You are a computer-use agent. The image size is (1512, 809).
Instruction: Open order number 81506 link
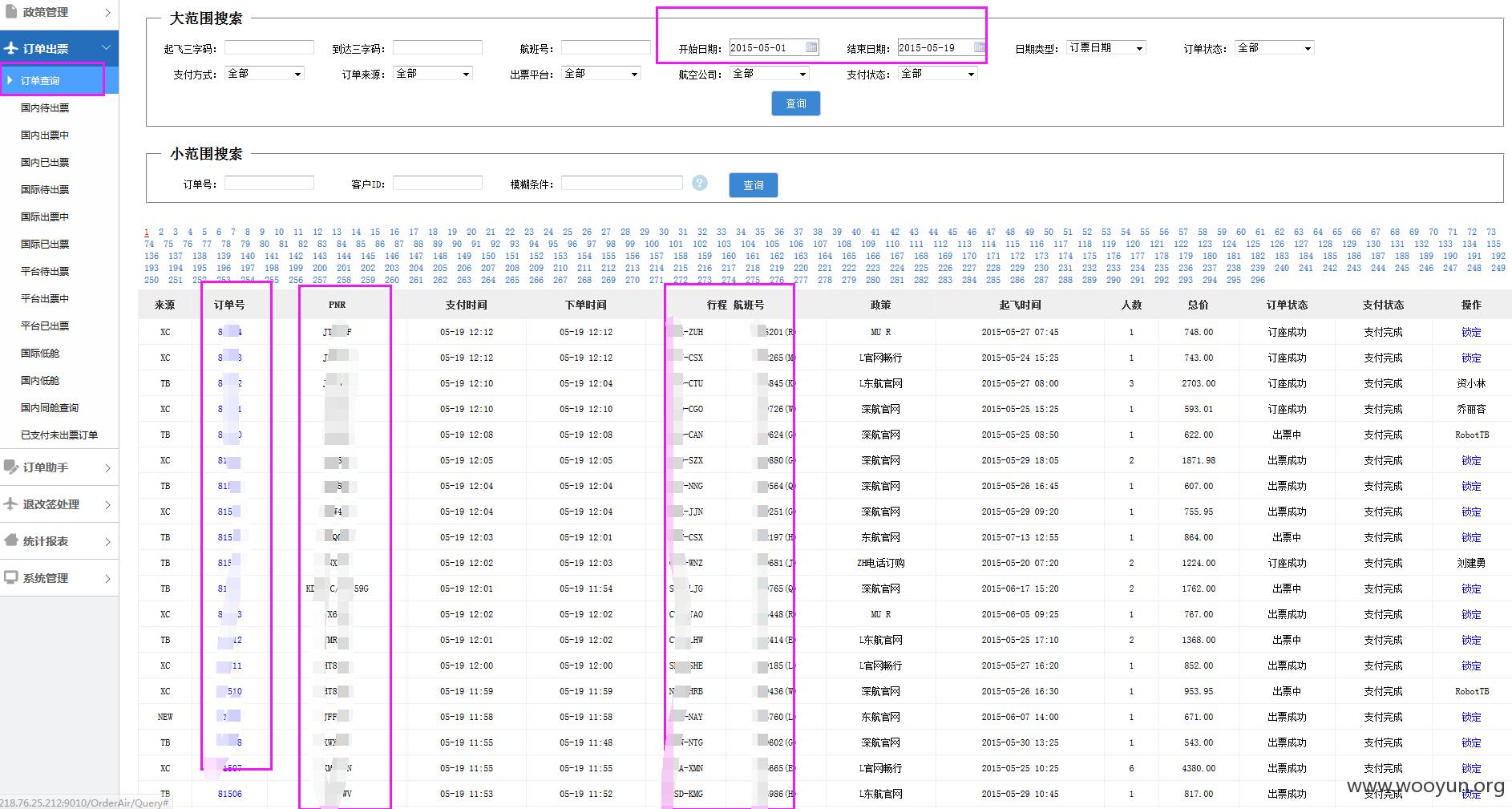tap(229, 794)
